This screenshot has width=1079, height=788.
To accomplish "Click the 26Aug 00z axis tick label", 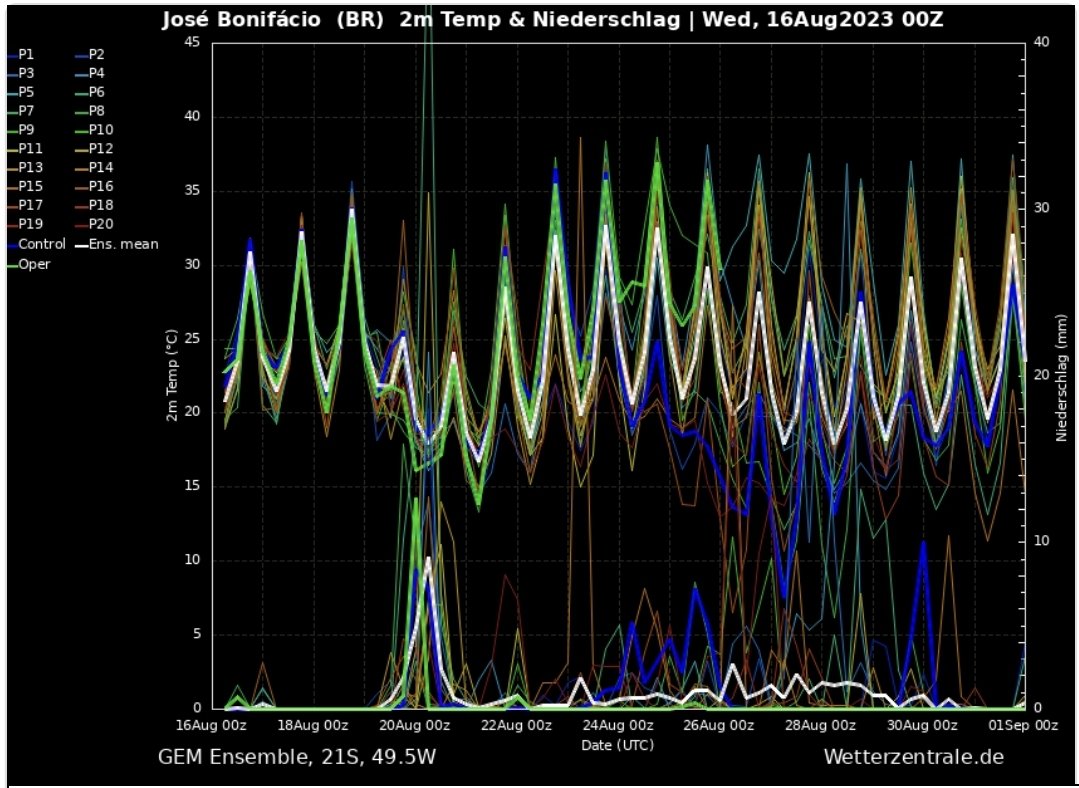I will (x=719, y=725).
